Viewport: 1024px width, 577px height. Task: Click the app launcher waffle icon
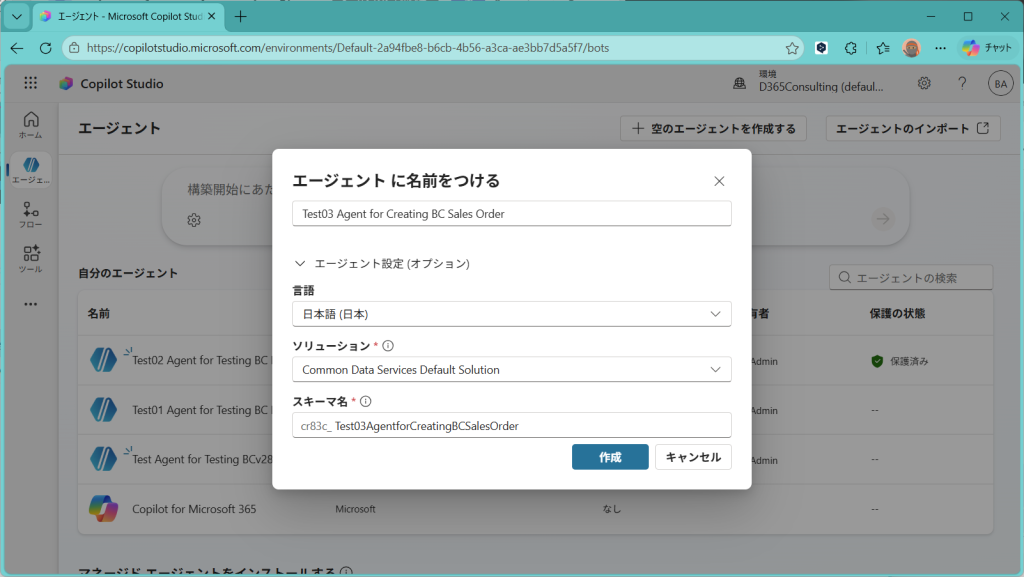click(x=31, y=84)
